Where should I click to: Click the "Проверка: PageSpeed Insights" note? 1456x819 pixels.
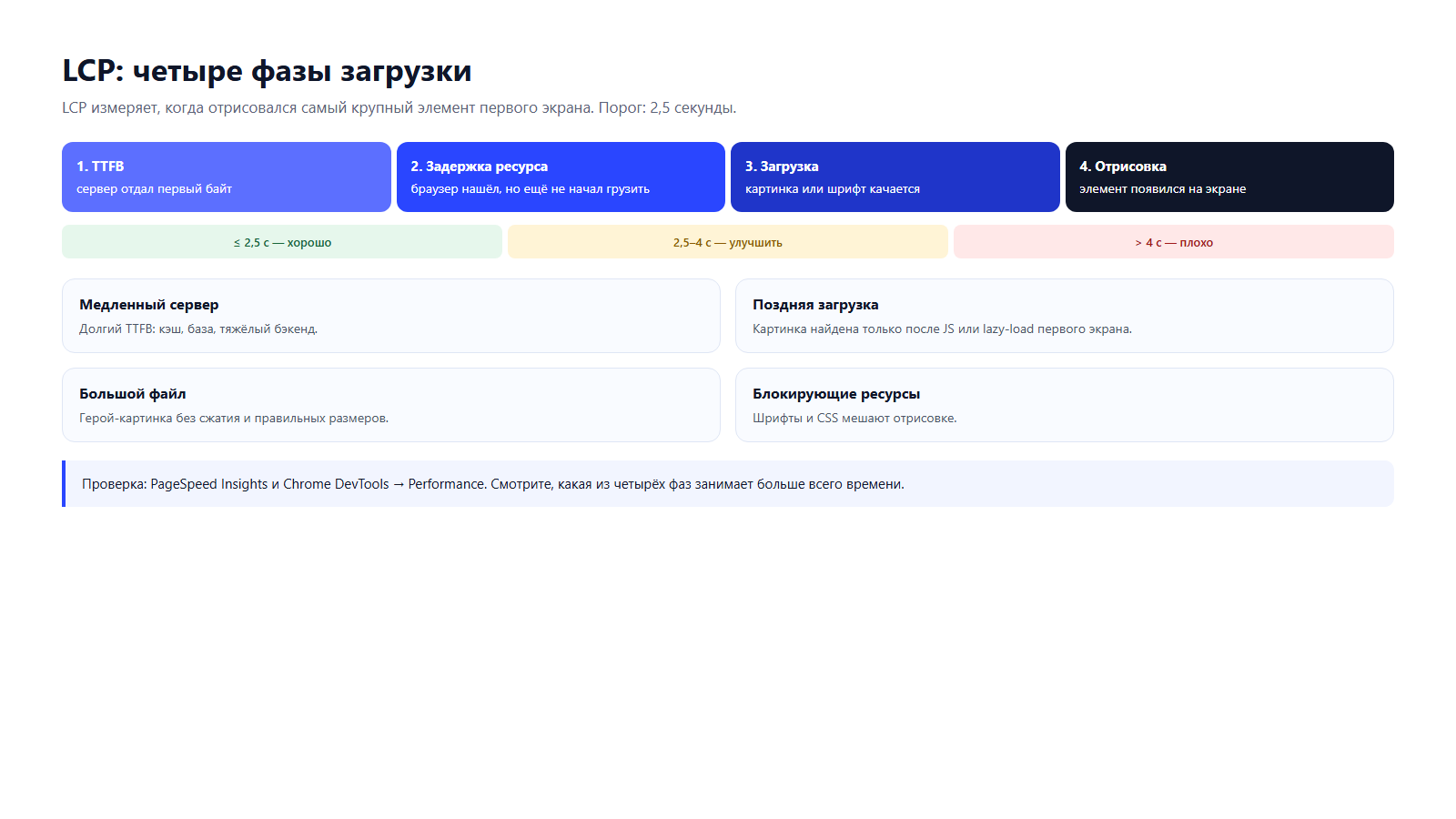pyautogui.click(x=728, y=484)
